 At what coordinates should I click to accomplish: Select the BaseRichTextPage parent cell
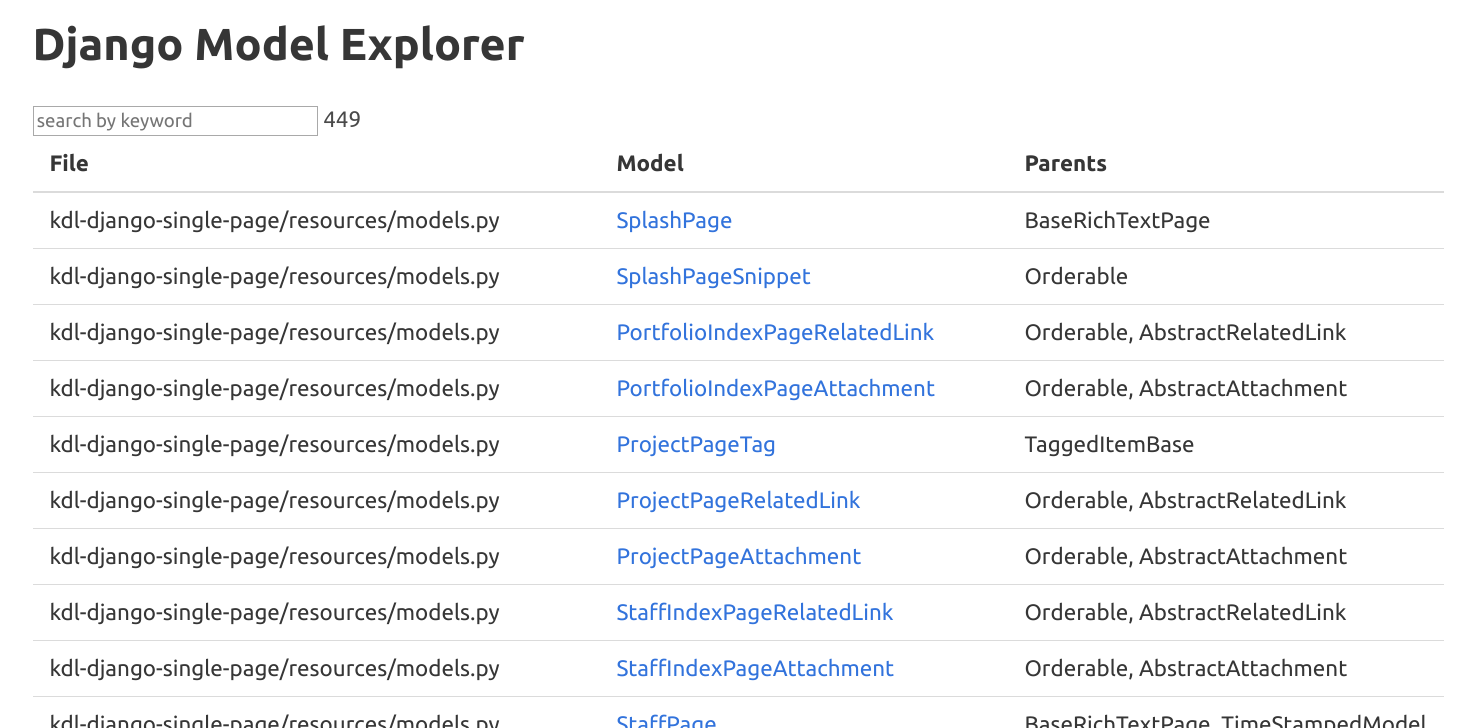point(1117,221)
